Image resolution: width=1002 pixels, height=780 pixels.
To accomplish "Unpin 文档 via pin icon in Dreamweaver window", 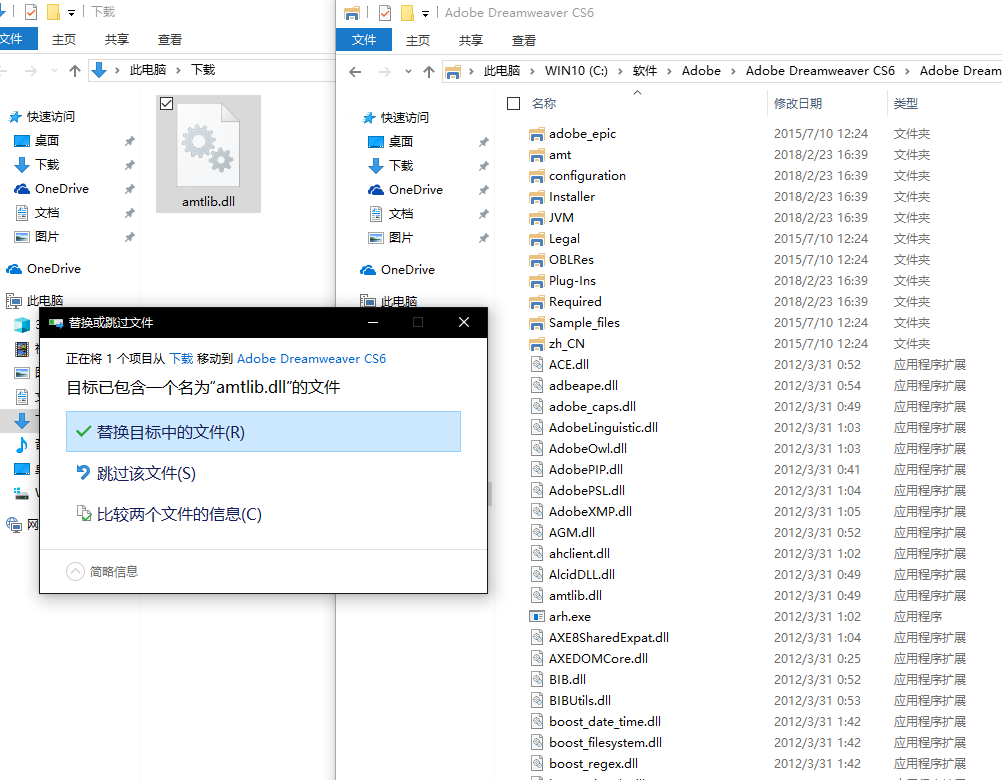I will 484,213.
